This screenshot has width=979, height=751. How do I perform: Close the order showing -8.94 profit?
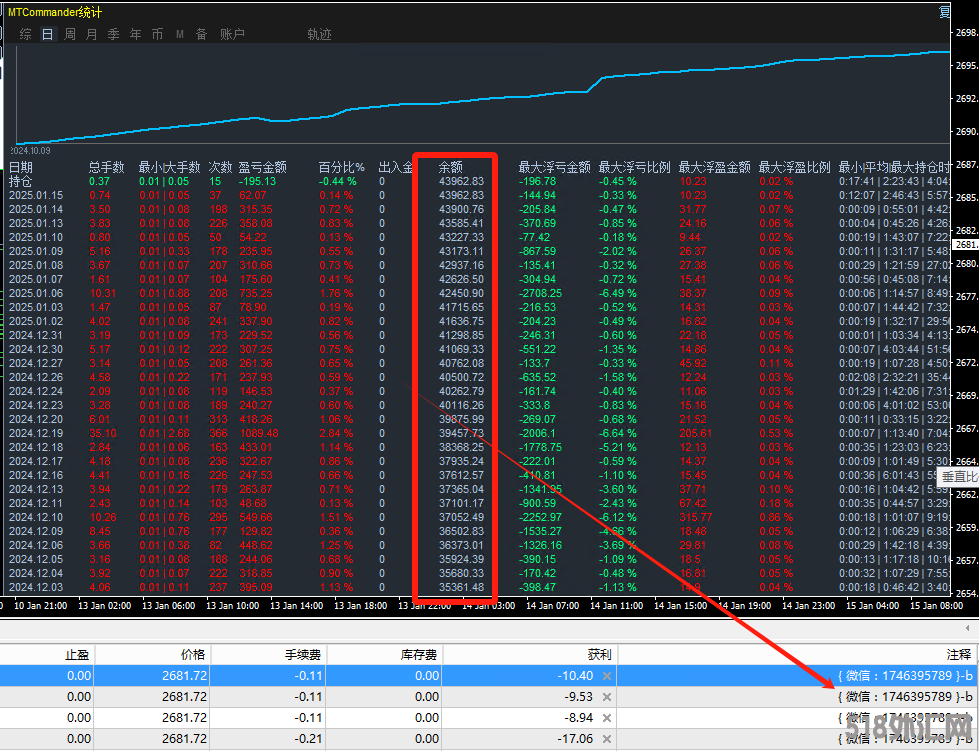click(606, 718)
